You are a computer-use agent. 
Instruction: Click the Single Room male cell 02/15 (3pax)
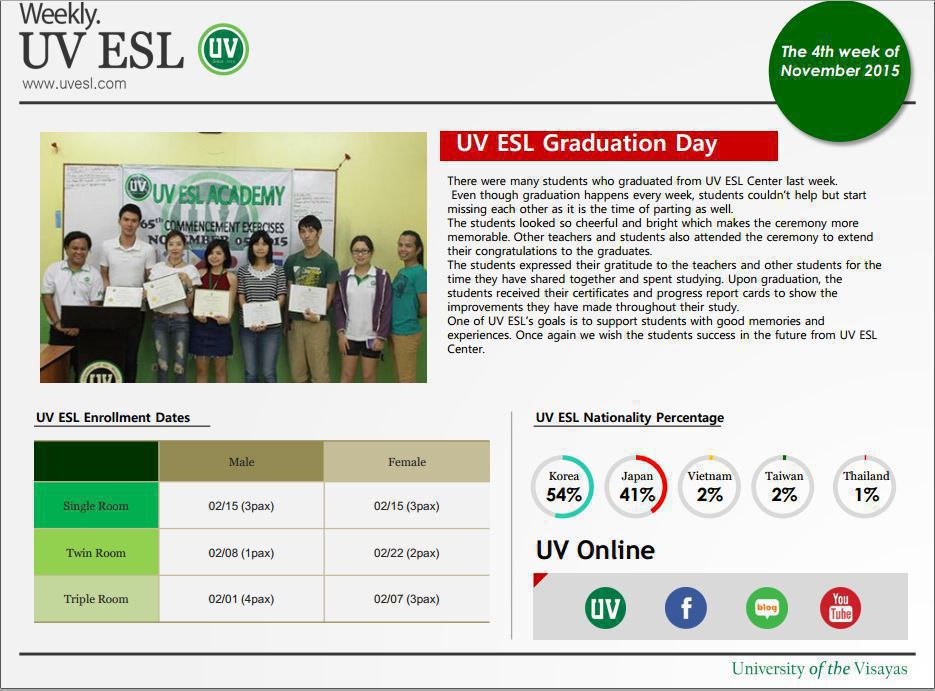[242, 506]
